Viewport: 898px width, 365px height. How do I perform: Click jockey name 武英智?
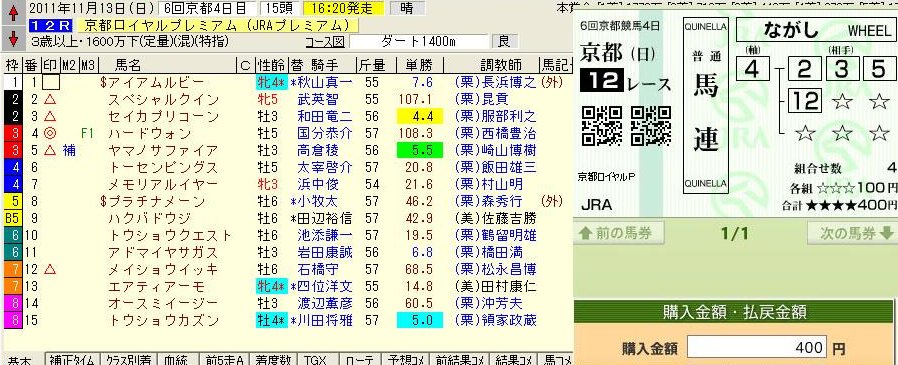click(x=318, y=100)
